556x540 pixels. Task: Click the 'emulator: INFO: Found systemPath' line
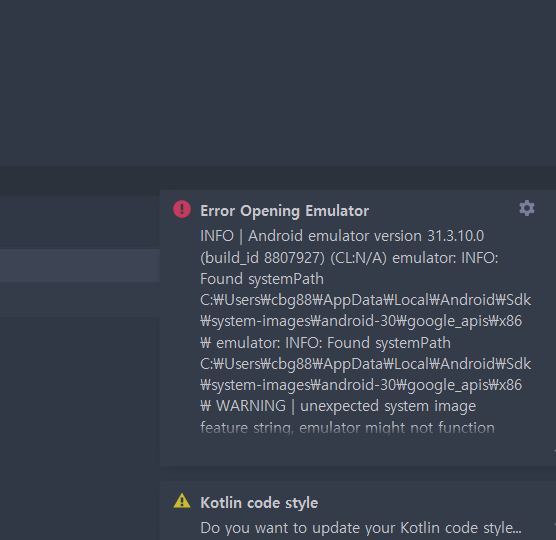333,343
